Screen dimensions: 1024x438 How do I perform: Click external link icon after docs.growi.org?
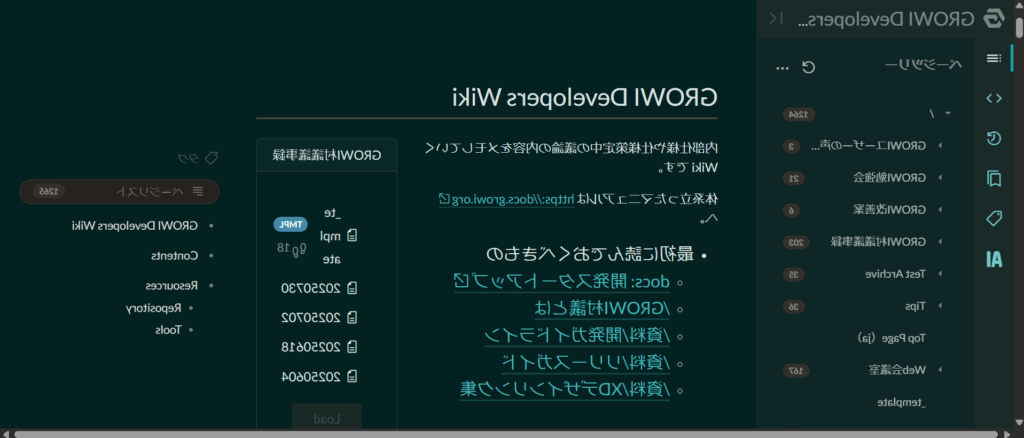coord(443,198)
